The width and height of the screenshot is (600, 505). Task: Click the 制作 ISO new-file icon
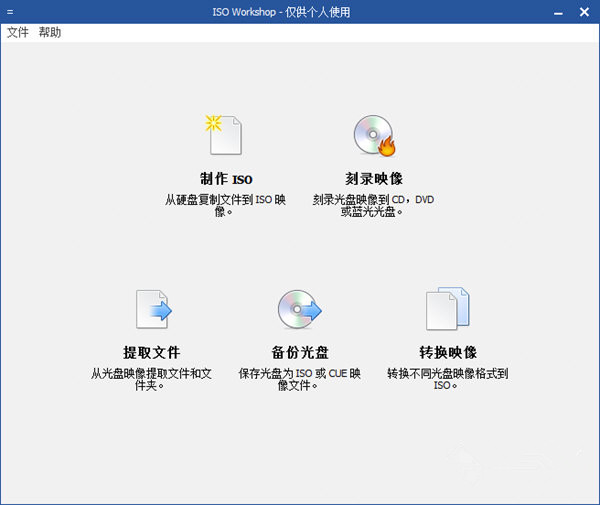point(224,135)
